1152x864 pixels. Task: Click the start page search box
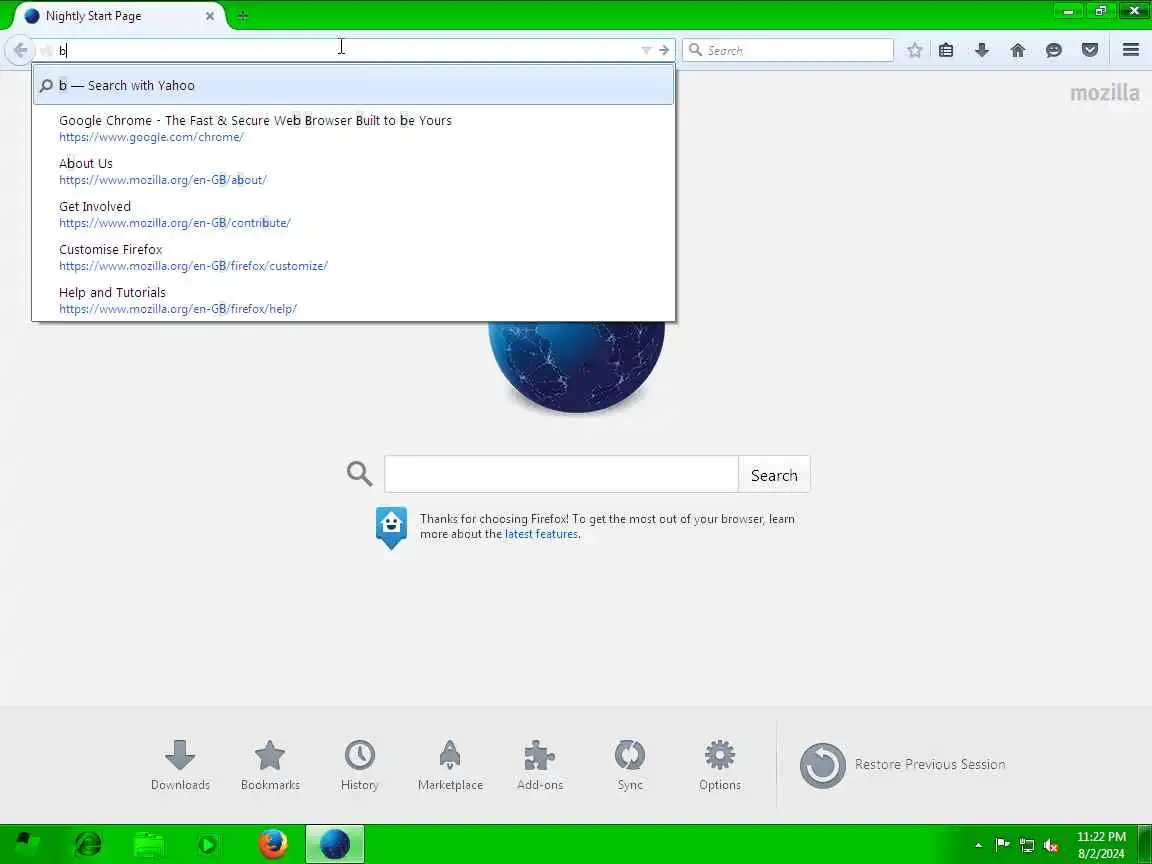[561, 475]
